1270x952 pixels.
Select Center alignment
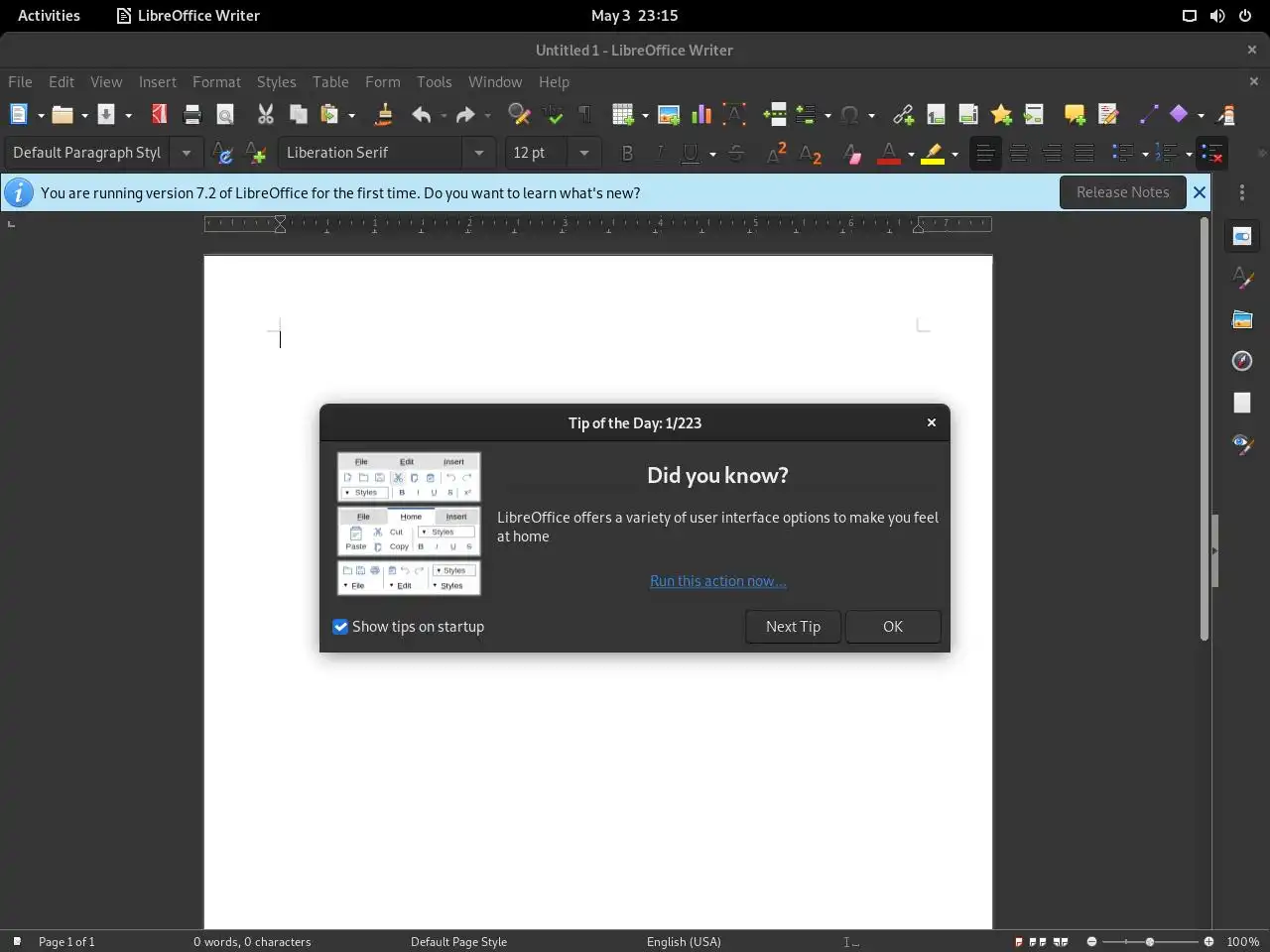pyautogui.click(x=1018, y=154)
